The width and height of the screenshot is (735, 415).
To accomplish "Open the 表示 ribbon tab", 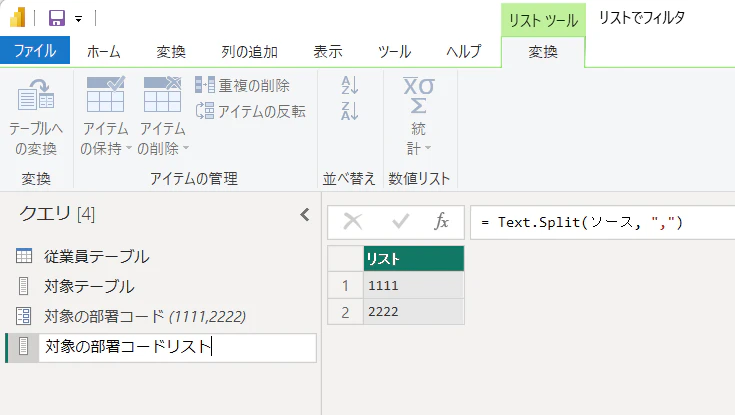I will click(x=328, y=52).
